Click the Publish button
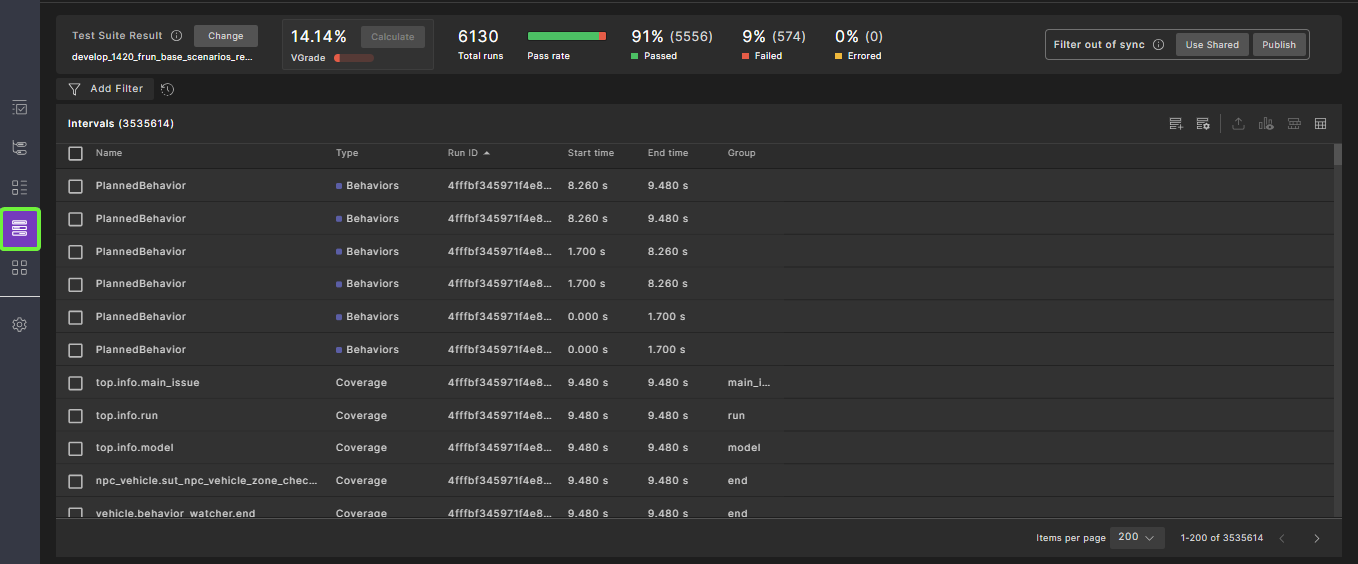This screenshot has height=564, width=1358. coord(1279,45)
